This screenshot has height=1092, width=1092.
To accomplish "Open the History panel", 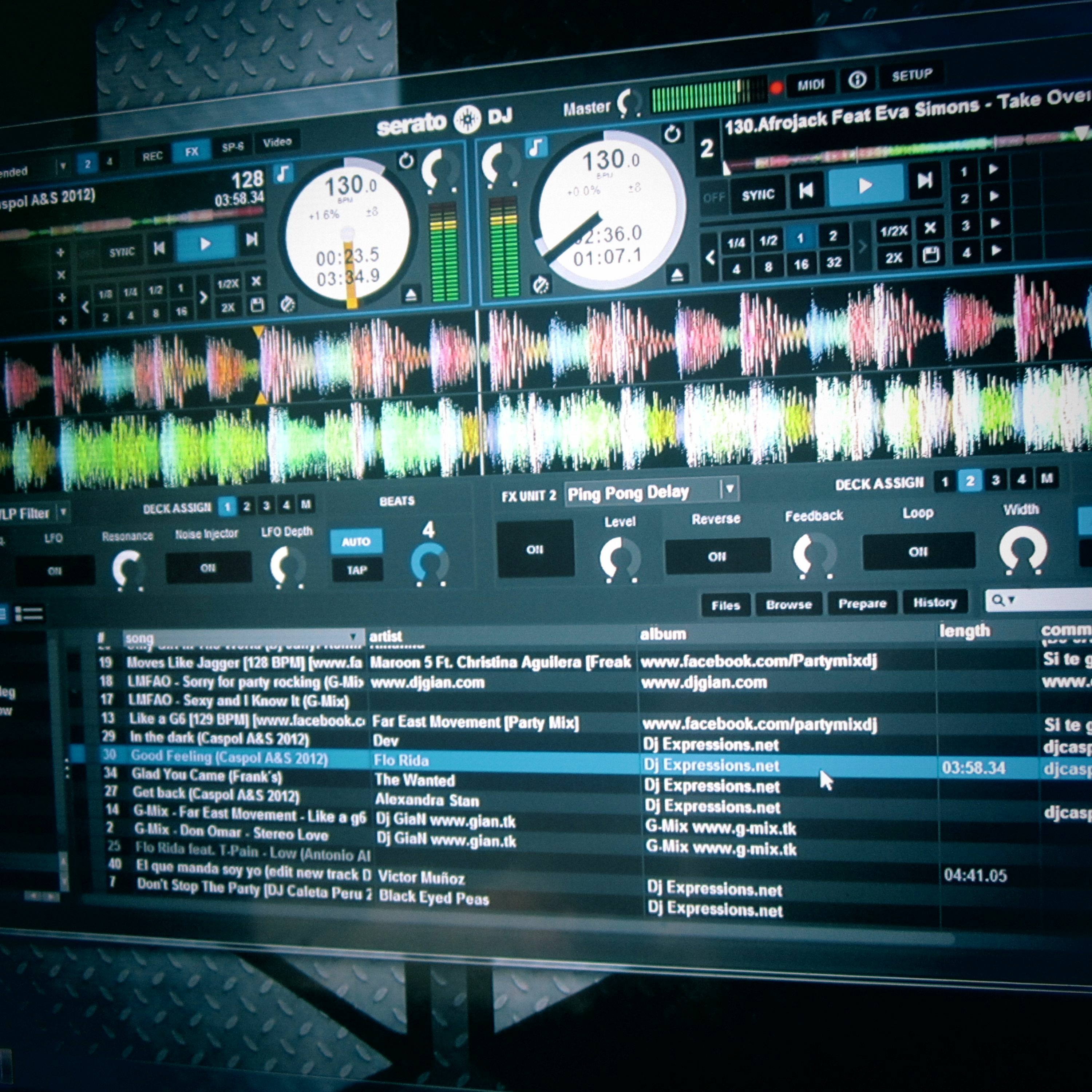I will pos(935,602).
